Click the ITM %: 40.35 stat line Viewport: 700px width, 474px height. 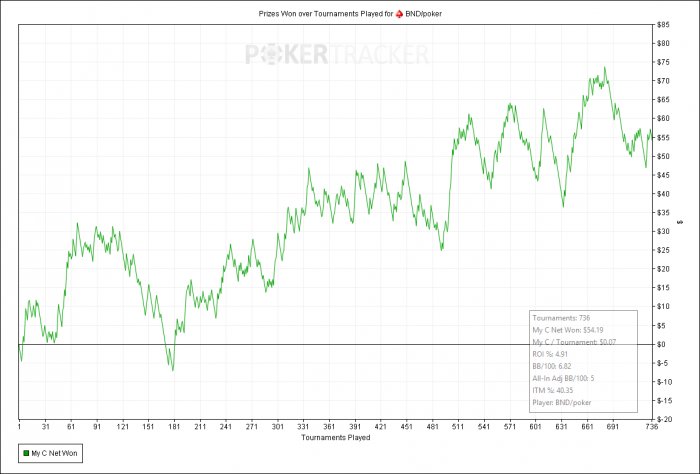555,391
